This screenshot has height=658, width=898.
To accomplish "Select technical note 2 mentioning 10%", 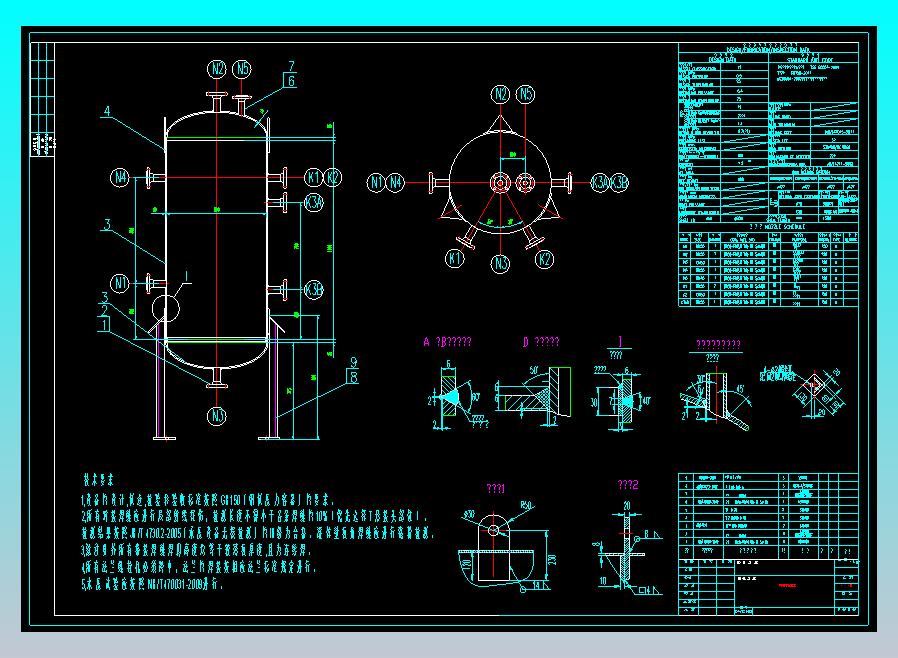I will [254, 517].
